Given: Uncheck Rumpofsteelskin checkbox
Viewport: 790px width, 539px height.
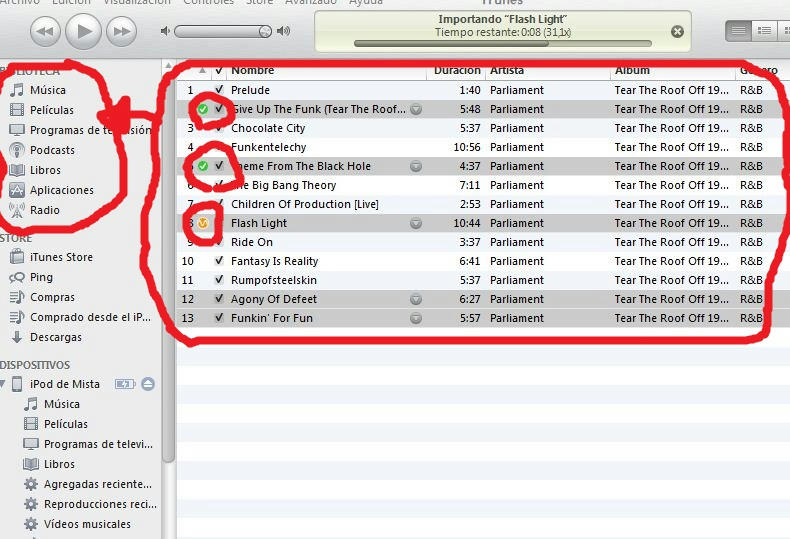Looking at the screenshot, I should (x=219, y=280).
